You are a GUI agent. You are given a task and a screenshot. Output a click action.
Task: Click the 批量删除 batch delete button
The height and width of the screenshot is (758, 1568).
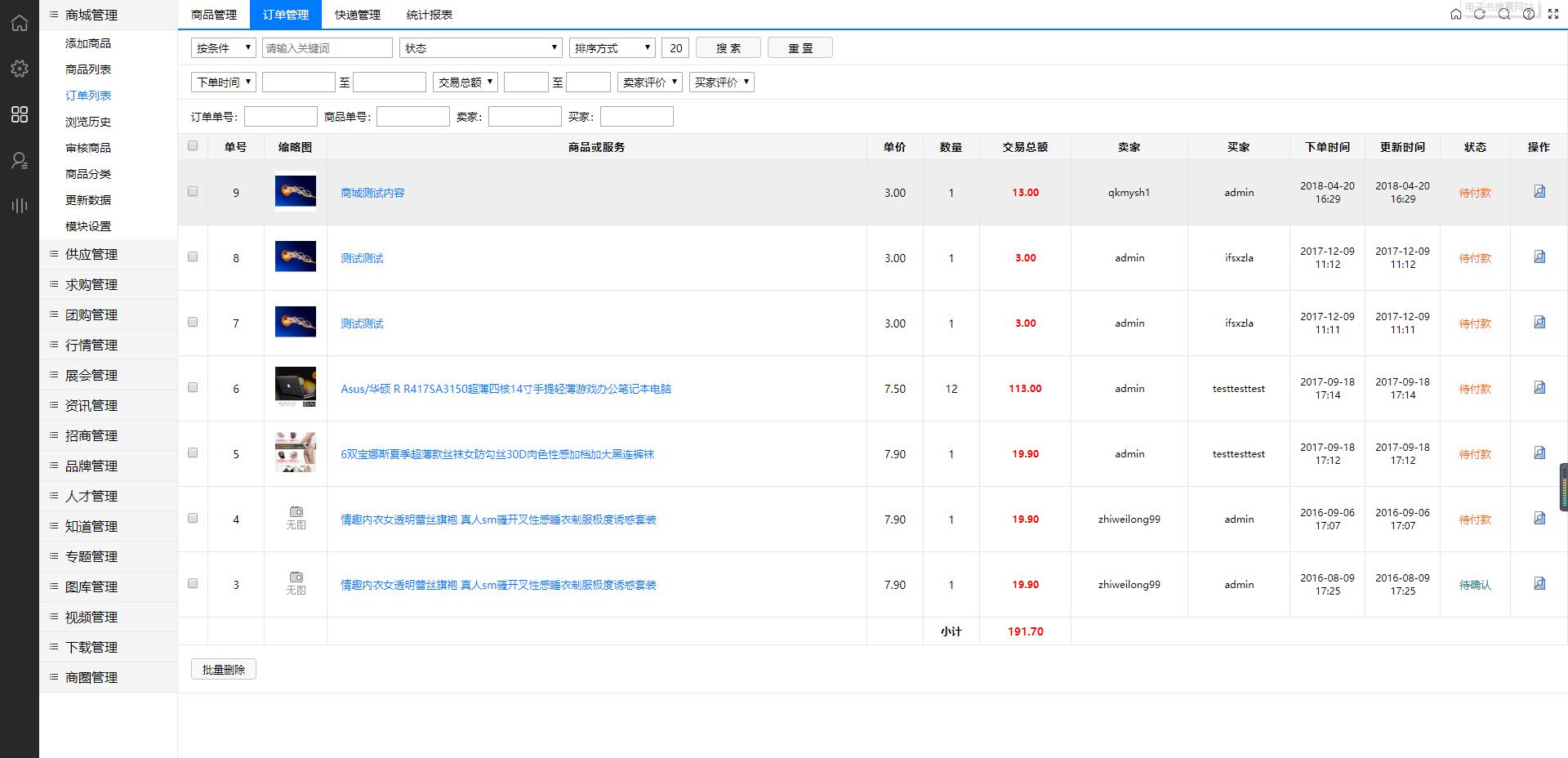223,670
